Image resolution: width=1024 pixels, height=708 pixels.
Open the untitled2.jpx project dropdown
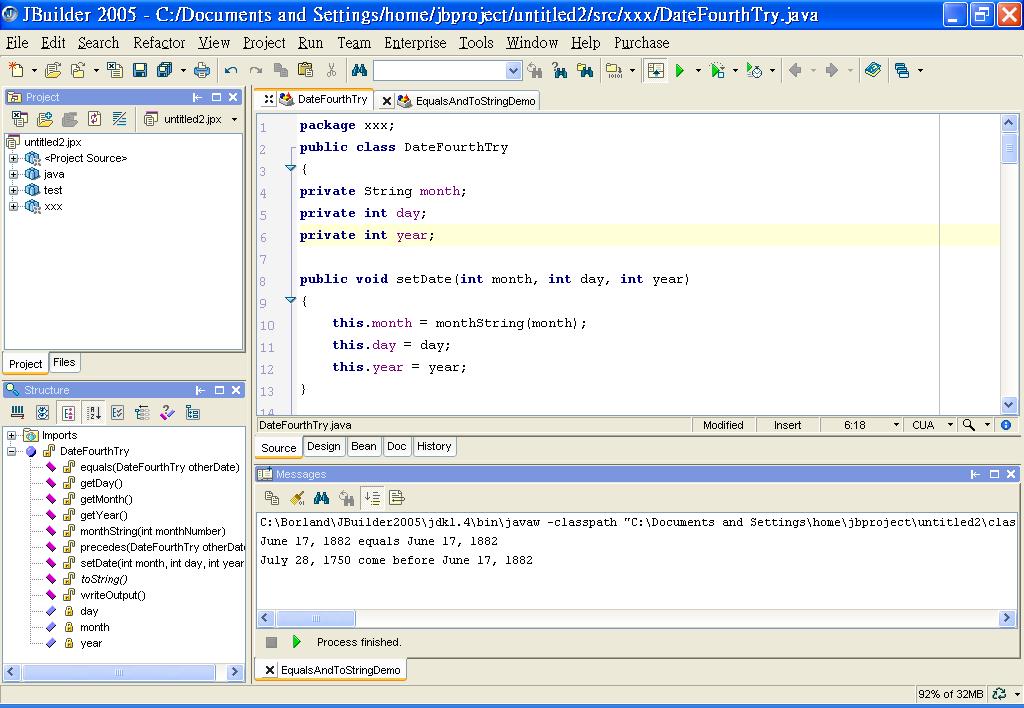click(x=234, y=120)
